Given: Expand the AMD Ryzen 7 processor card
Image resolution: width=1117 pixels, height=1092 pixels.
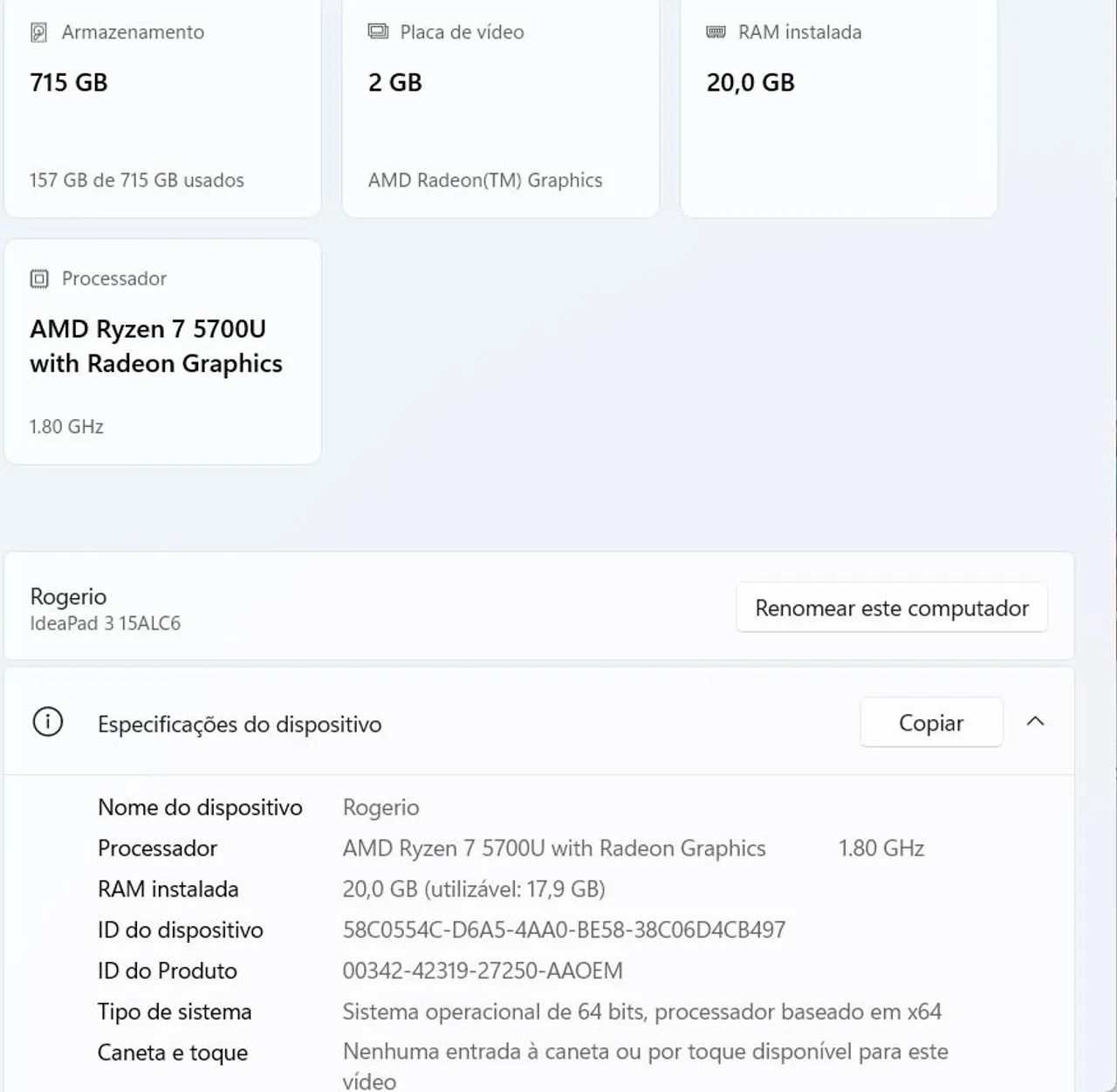Looking at the screenshot, I should pos(162,349).
